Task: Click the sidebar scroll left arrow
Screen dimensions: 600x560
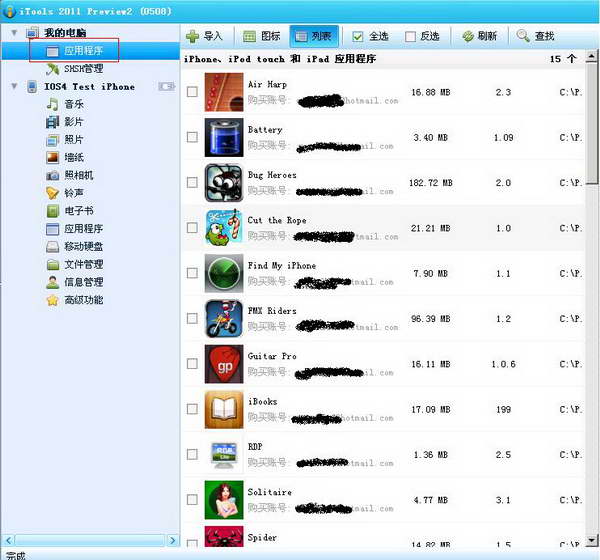Action: (8, 540)
